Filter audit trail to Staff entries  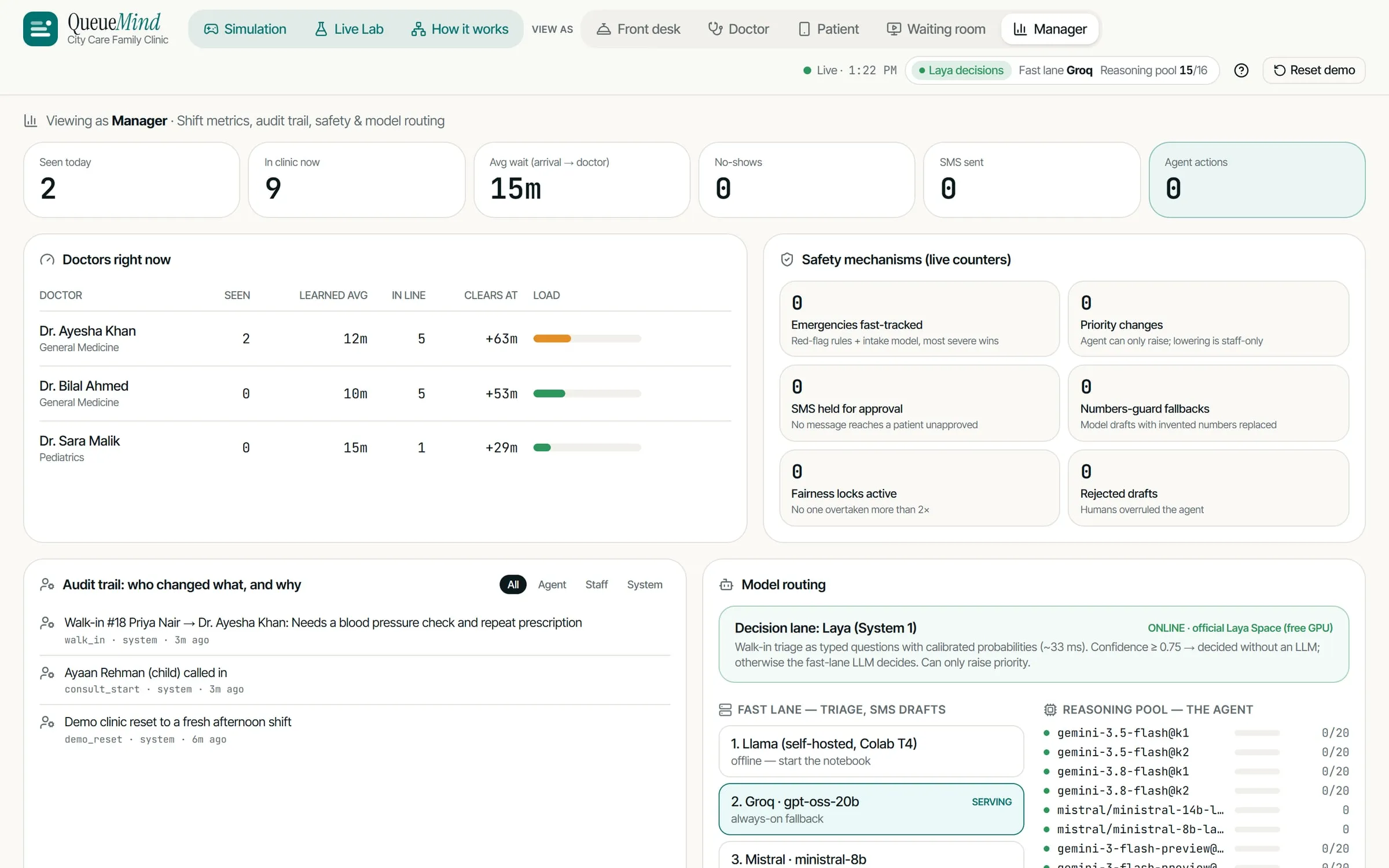tap(596, 584)
